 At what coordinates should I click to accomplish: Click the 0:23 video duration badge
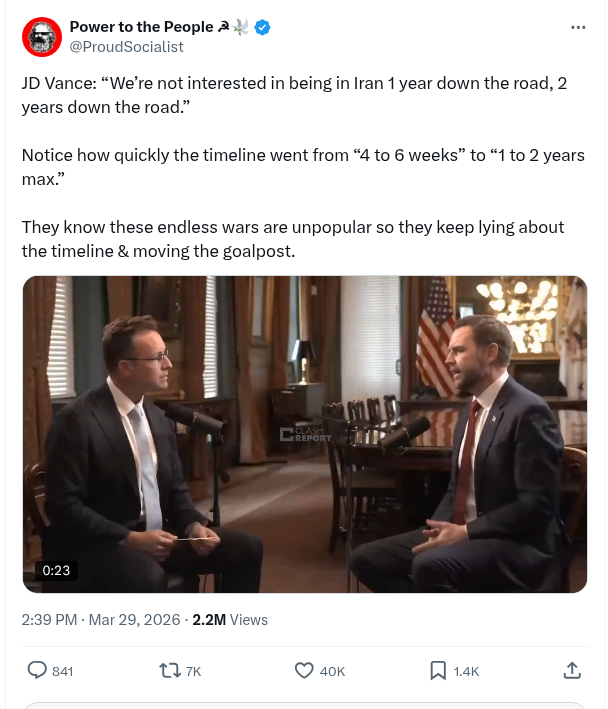(55, 571)
